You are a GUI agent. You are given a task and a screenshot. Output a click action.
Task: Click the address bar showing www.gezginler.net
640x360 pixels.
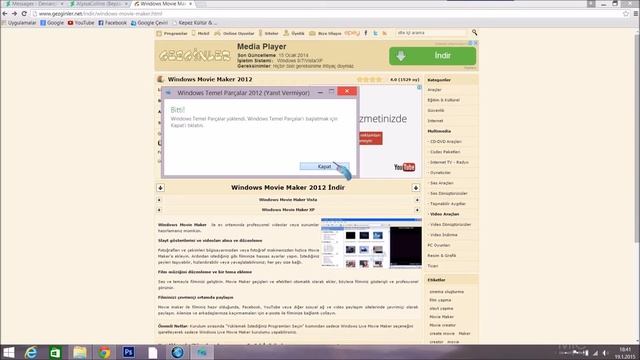pyautogui.click(x=327, y=13)
